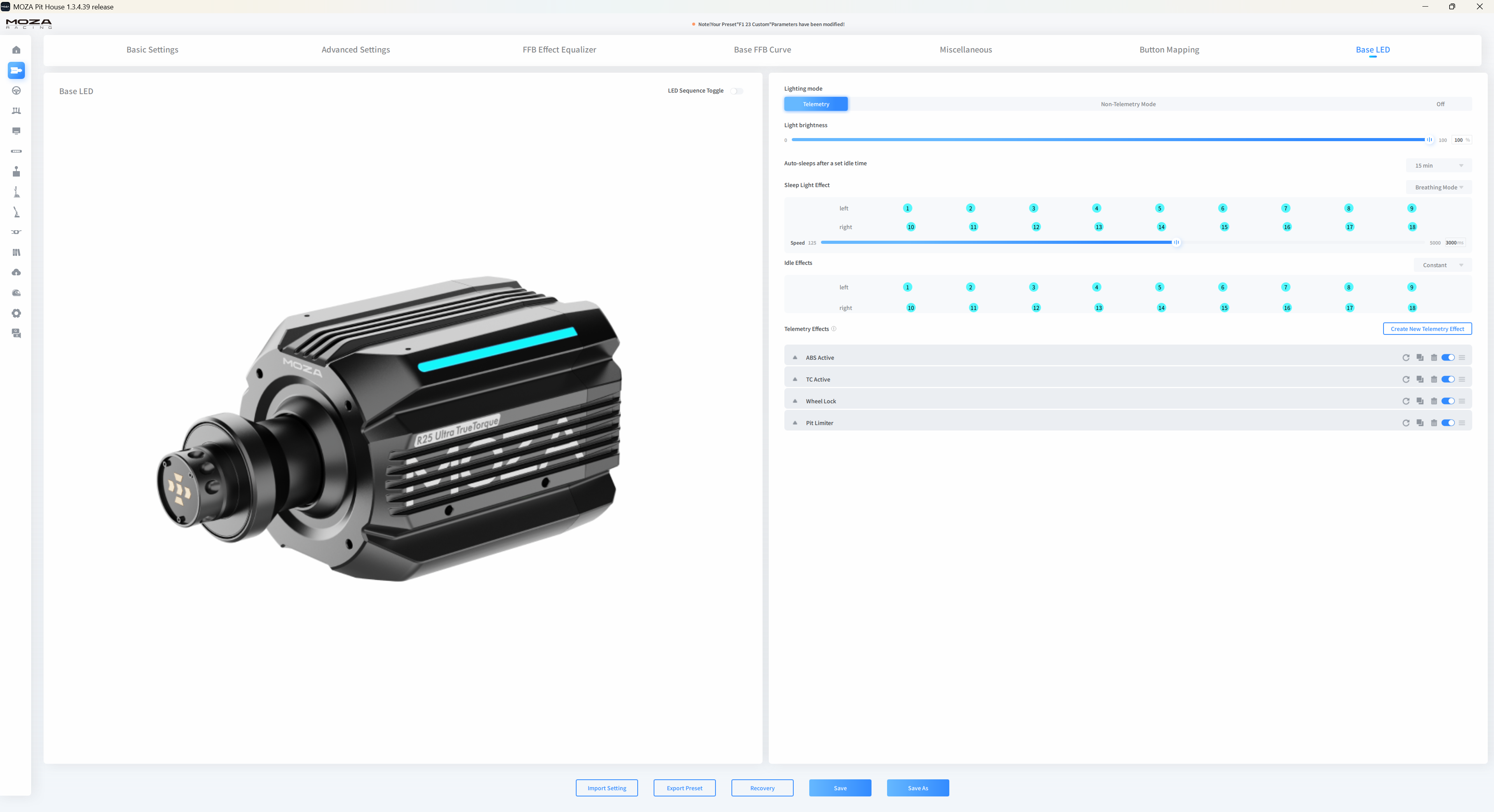
Task: Open the steering wheel settings sidebar icon
Action: point(16,90)
